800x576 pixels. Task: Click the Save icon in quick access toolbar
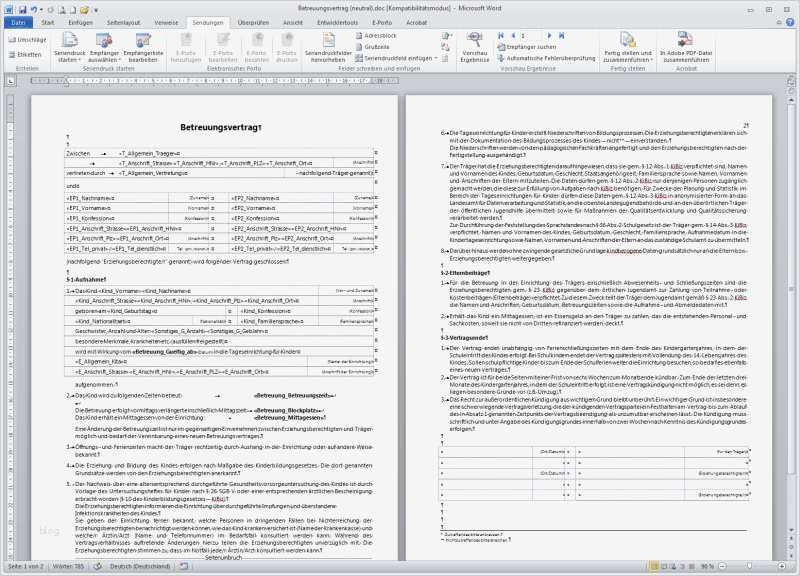pyautogui.click(x=22, y=10)
